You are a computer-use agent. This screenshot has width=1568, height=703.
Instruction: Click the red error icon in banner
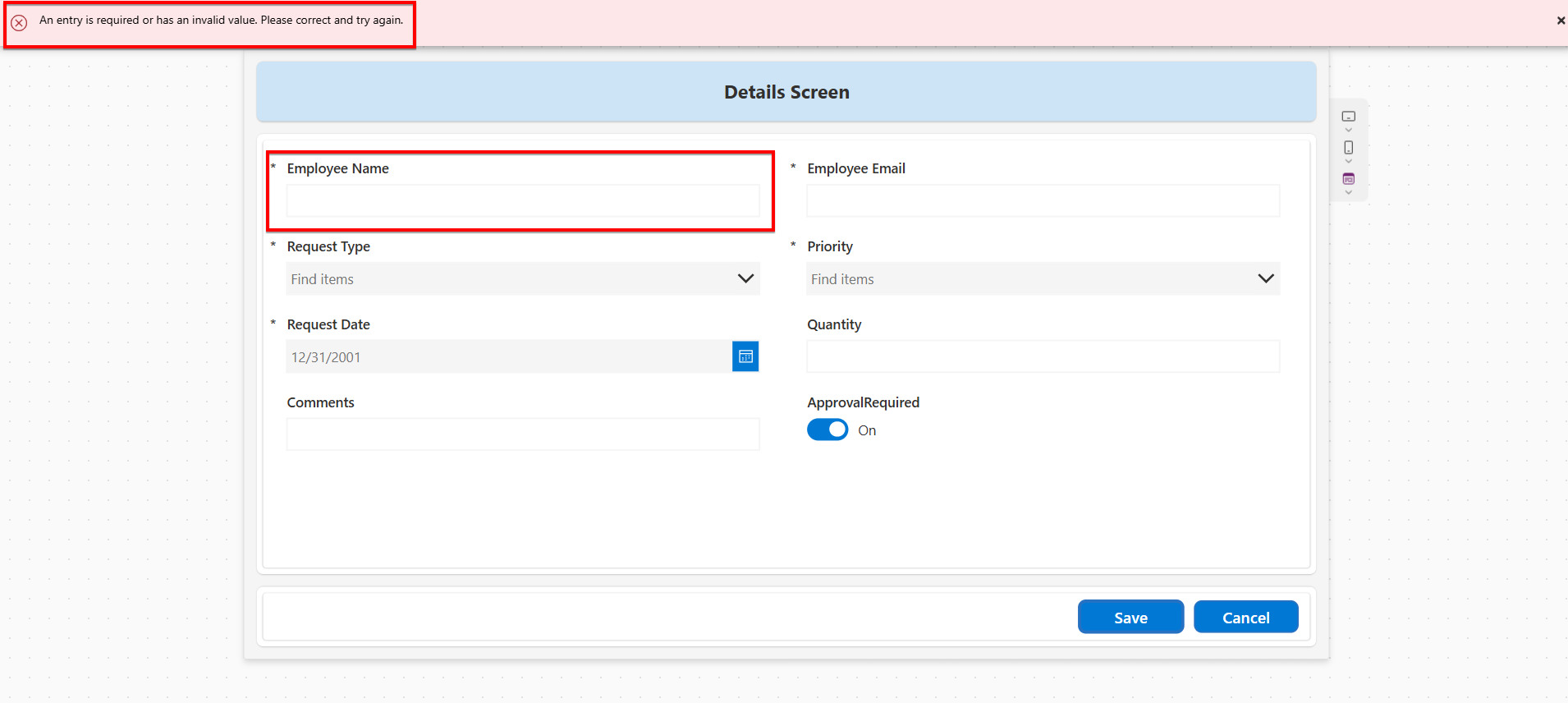(x=19, y=22)
